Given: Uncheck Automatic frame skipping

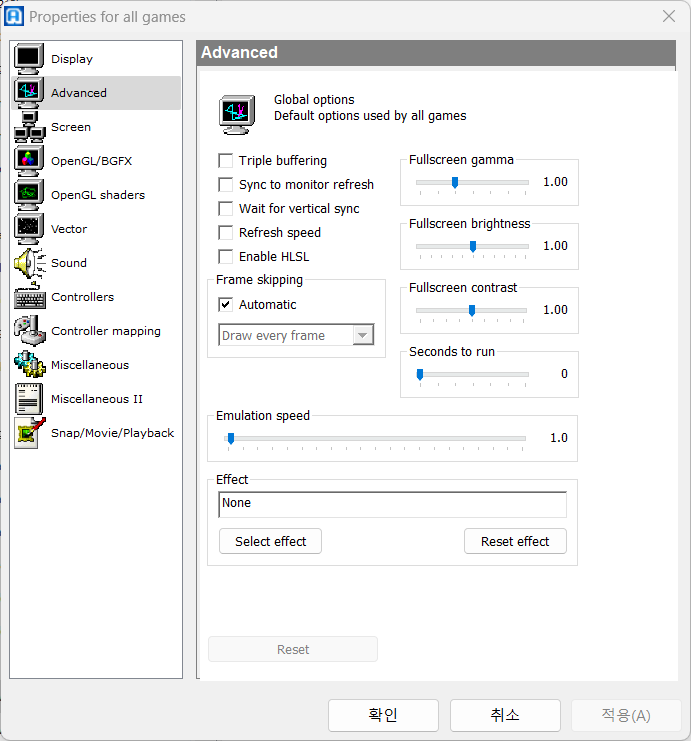Looking at the screenshot, I should point(225,304).
